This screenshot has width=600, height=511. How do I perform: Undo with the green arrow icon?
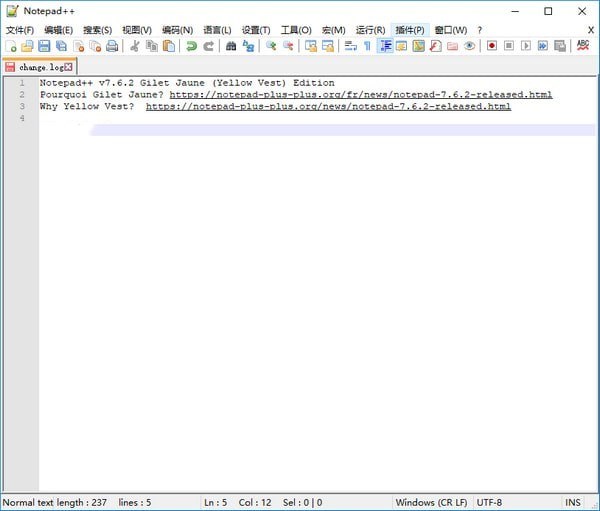pos(191,46)
